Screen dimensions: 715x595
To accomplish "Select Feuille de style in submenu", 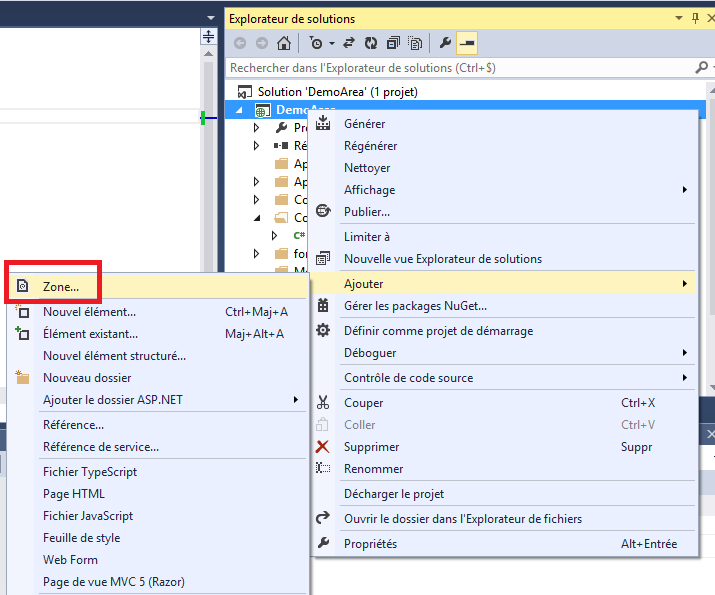I will (158, 537).
